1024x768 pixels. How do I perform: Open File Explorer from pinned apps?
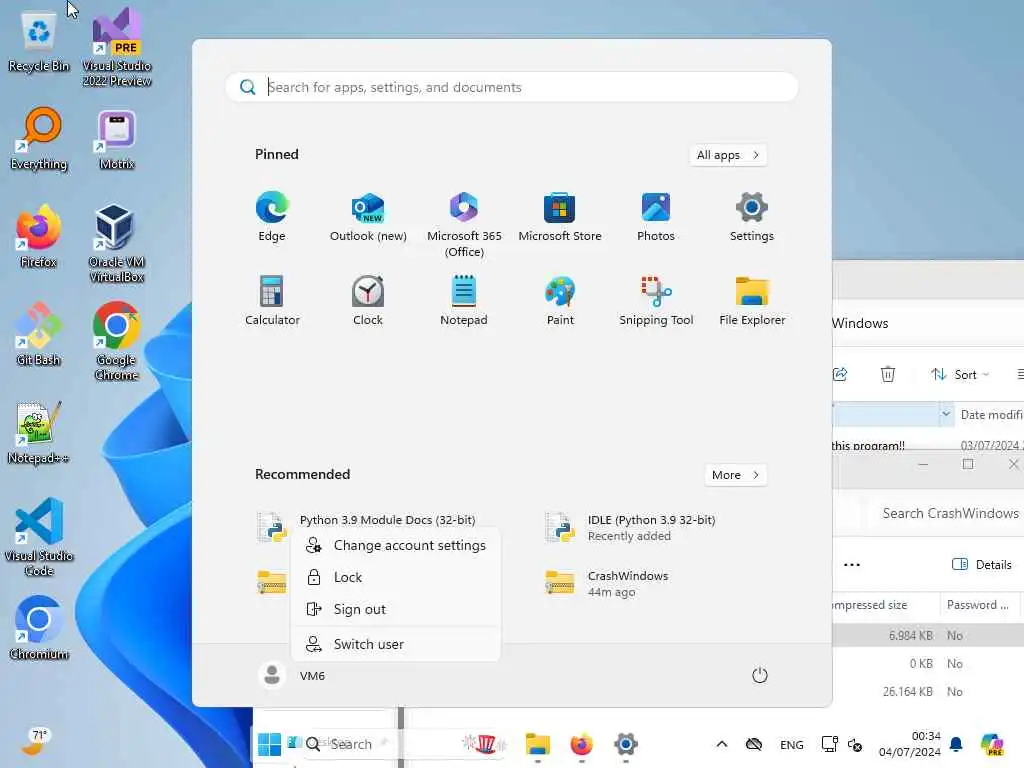[752, 300]
